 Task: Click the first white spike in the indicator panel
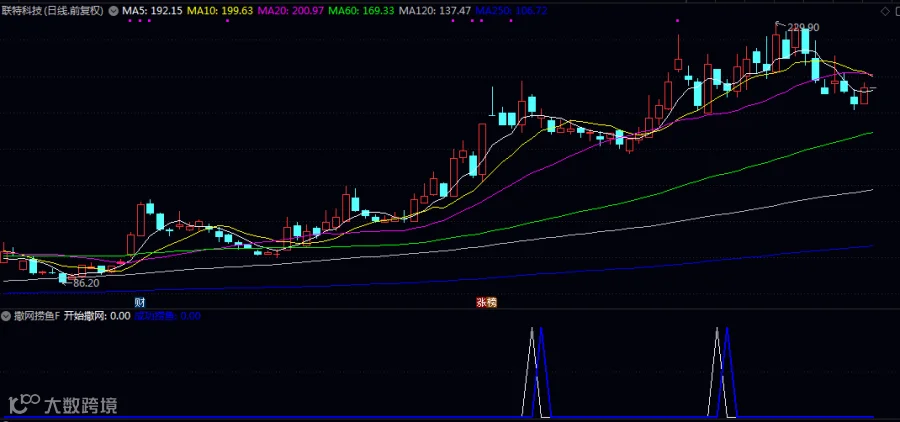click(x=532, y=371)
